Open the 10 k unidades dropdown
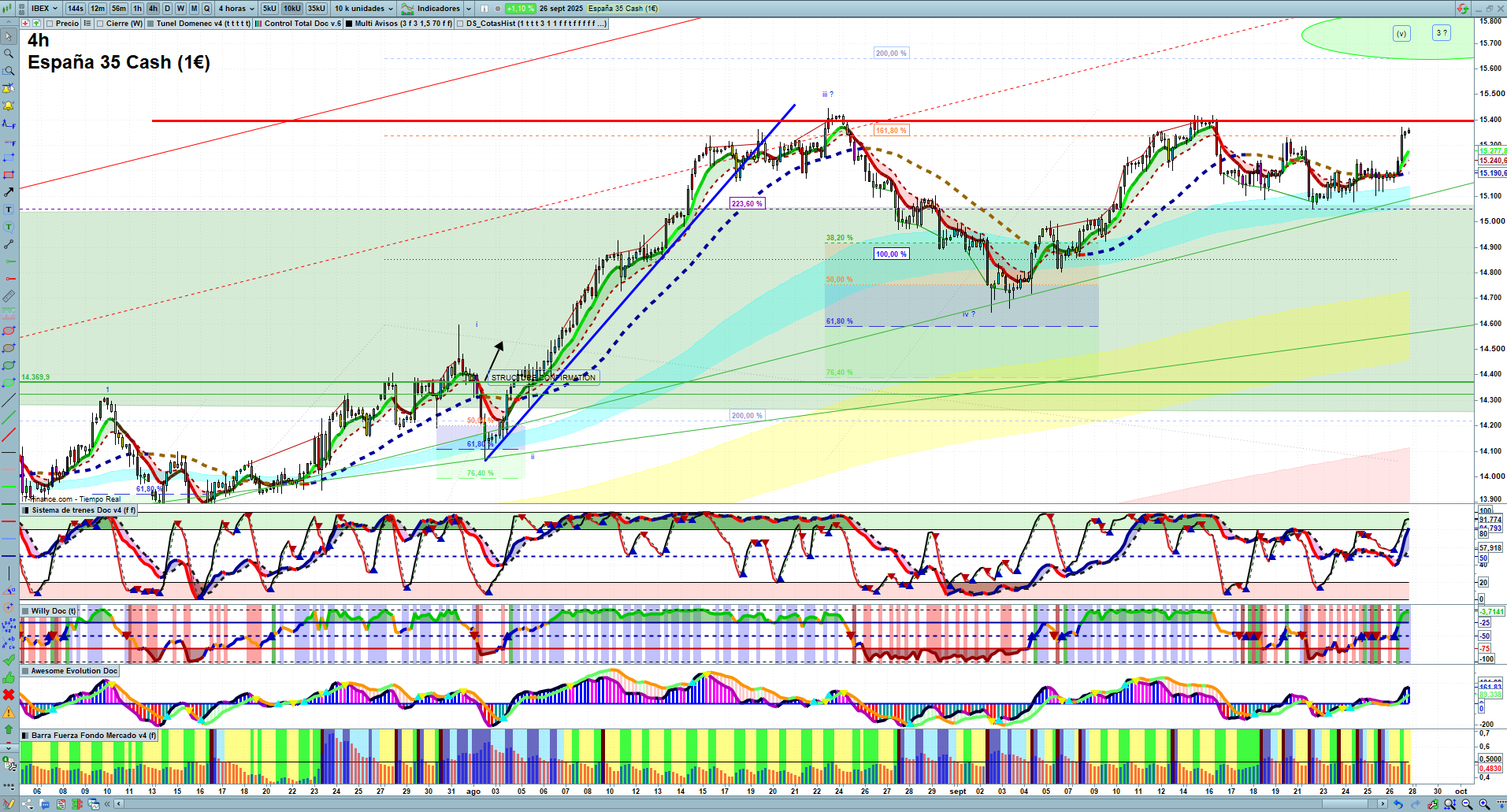 pos(363,9)
